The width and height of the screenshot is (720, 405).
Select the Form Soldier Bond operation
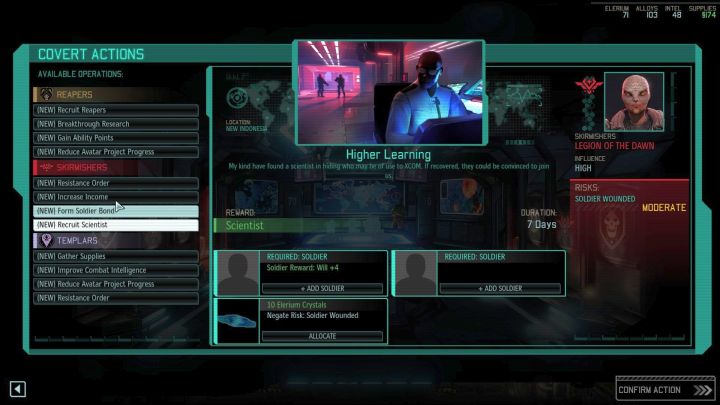(x=116, y=211)
